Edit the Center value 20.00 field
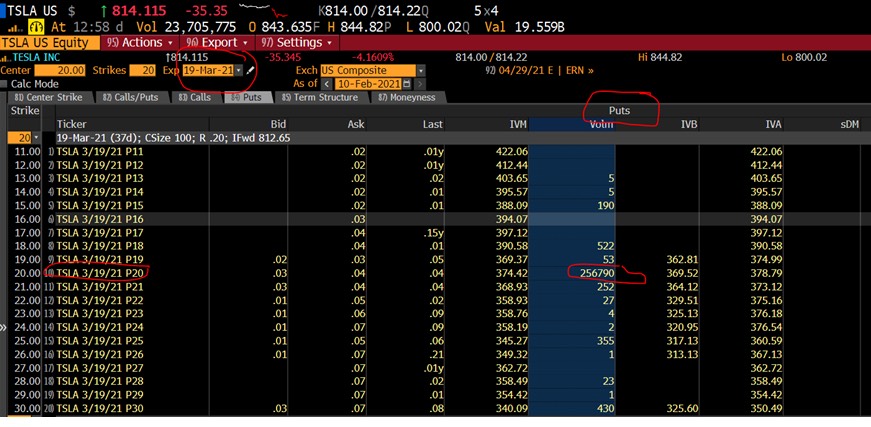 click(60, 71)
